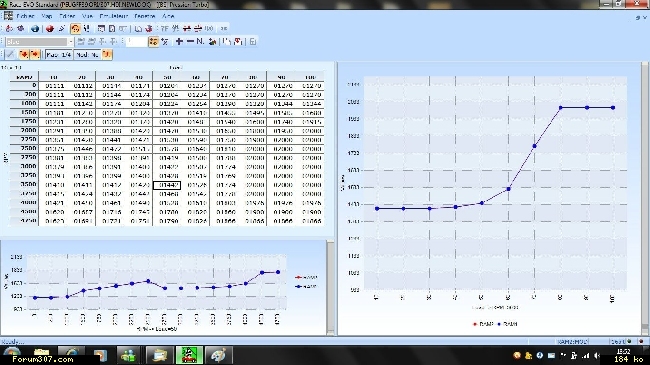Click the N. button in the second toolbar

tap(200, 41)
